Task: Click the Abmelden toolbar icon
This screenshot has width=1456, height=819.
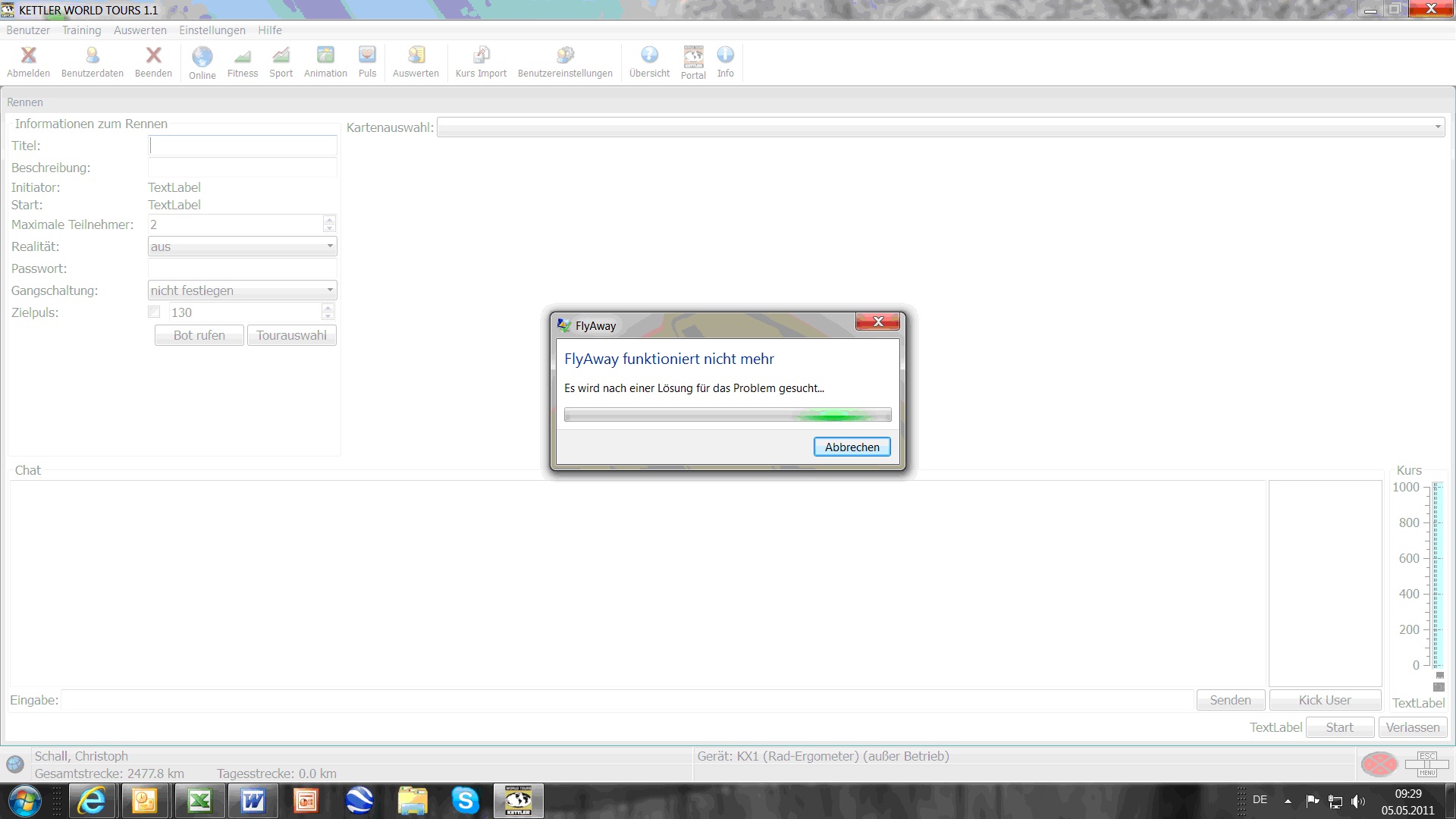Action: (29, 61)
